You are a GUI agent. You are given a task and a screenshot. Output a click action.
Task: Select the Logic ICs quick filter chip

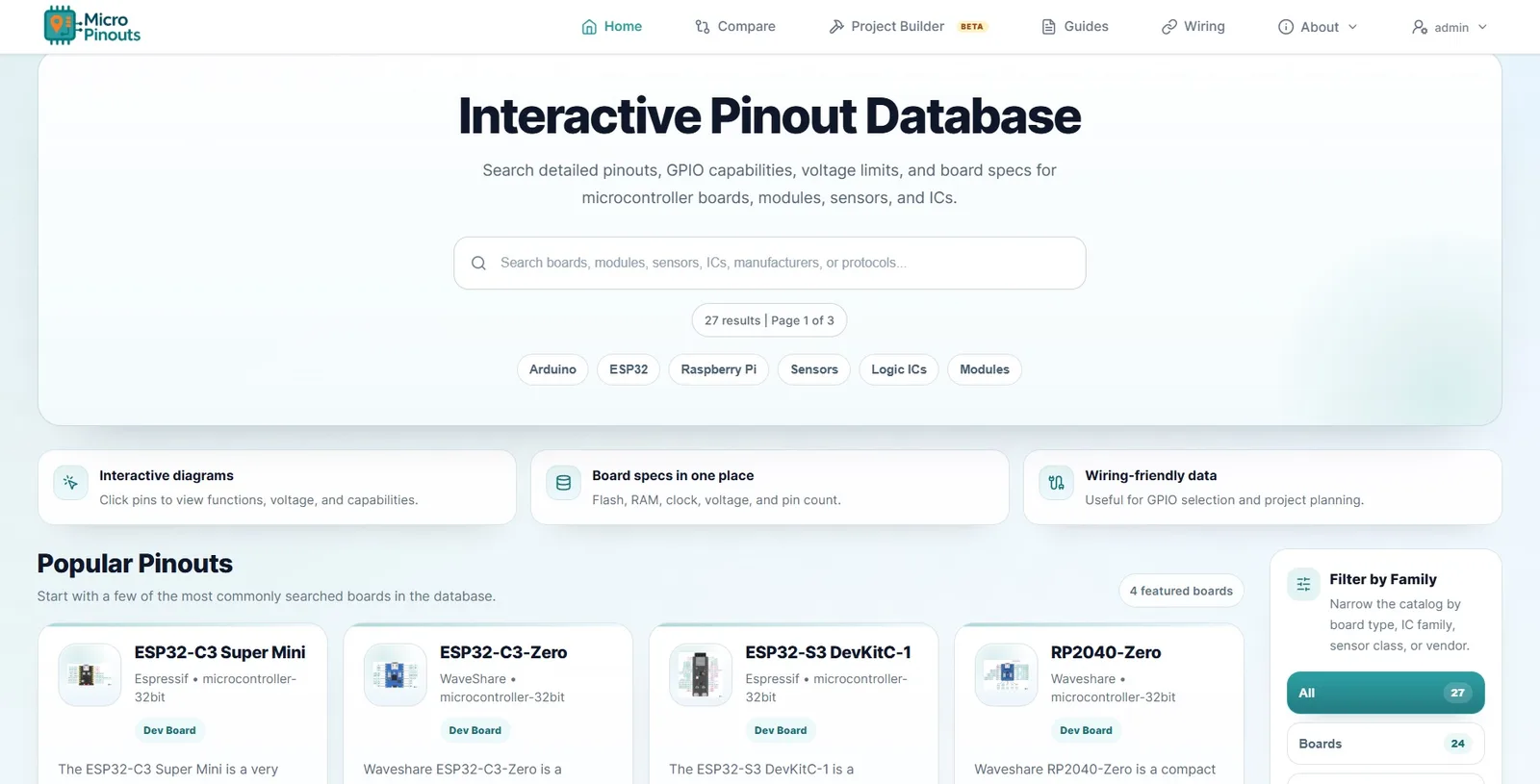(899, 369)
